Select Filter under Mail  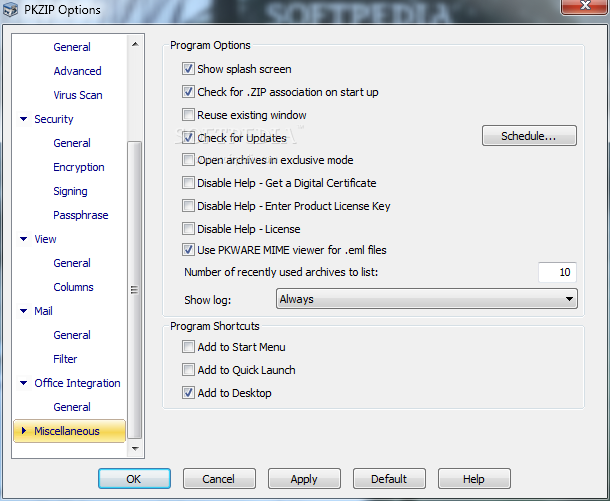tap(65, 359)
